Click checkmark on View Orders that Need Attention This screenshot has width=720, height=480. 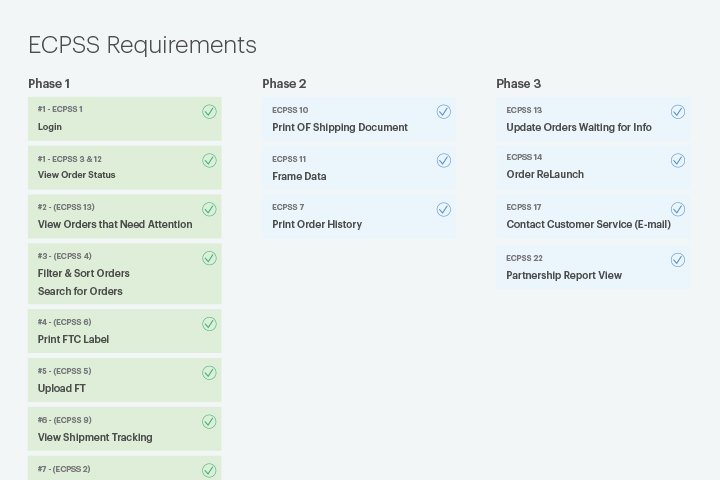point(209,209)
